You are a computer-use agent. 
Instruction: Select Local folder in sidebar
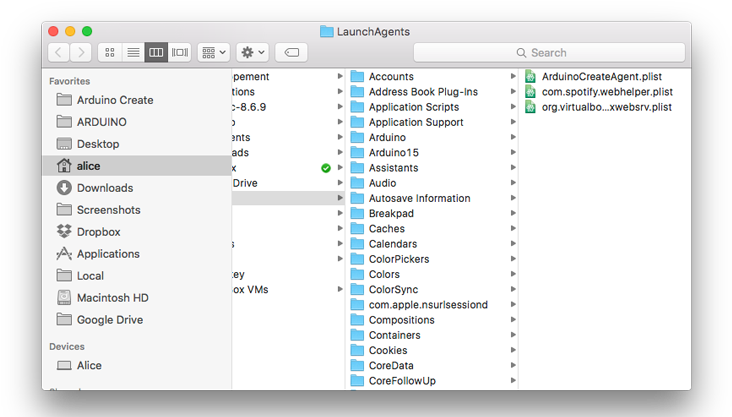click(137, 276)
